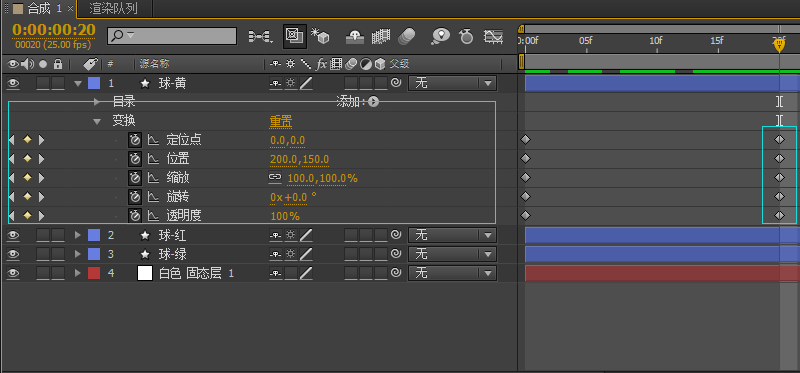
Task: Click the current time 0:00:00:20 display
Action: point(54,30)
